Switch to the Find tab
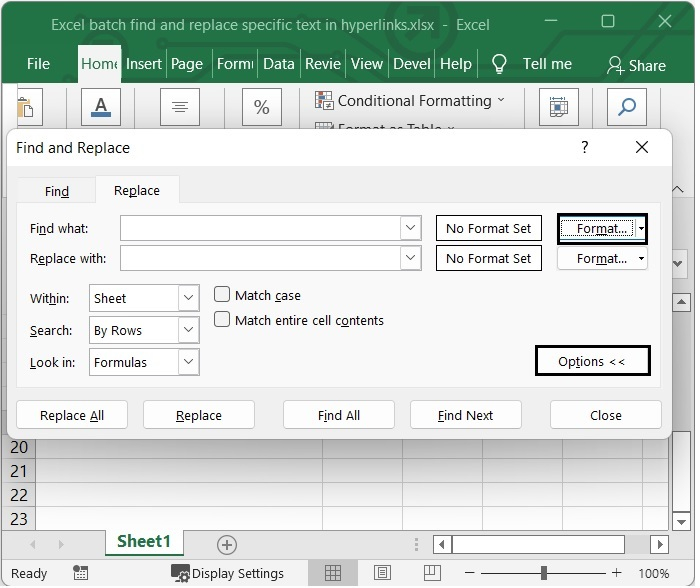Viewport: 700px width, 588px height. (57, 191)
